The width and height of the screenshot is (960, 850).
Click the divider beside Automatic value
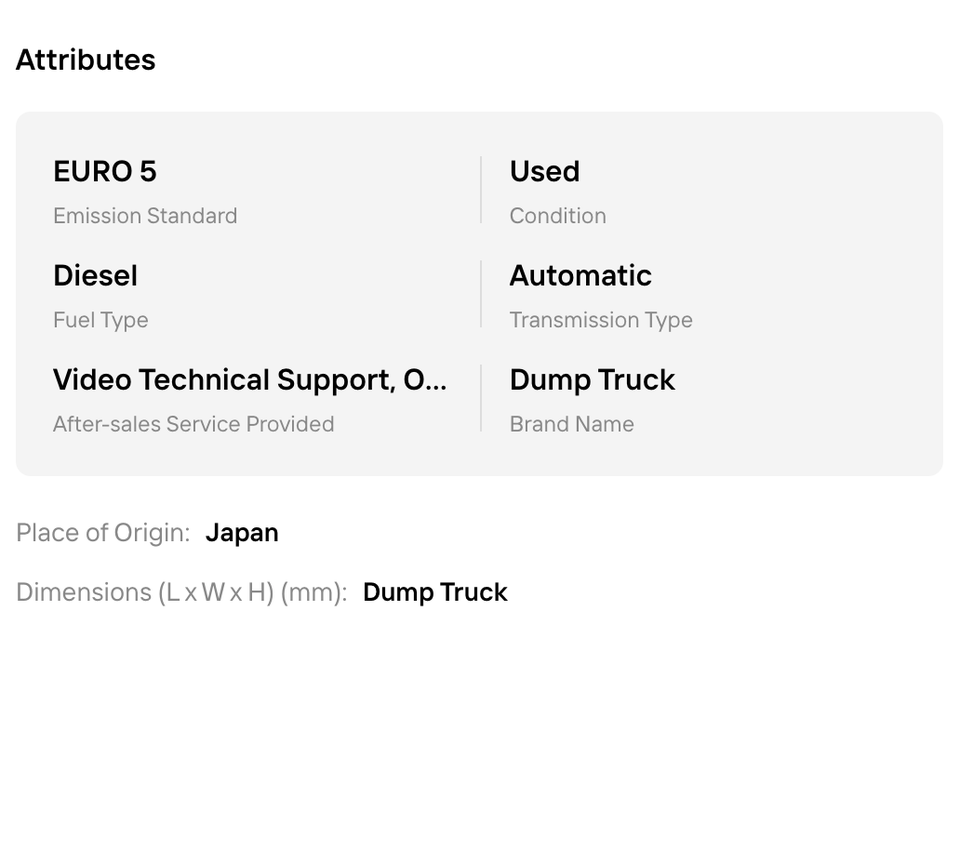(x=481, y=294)
